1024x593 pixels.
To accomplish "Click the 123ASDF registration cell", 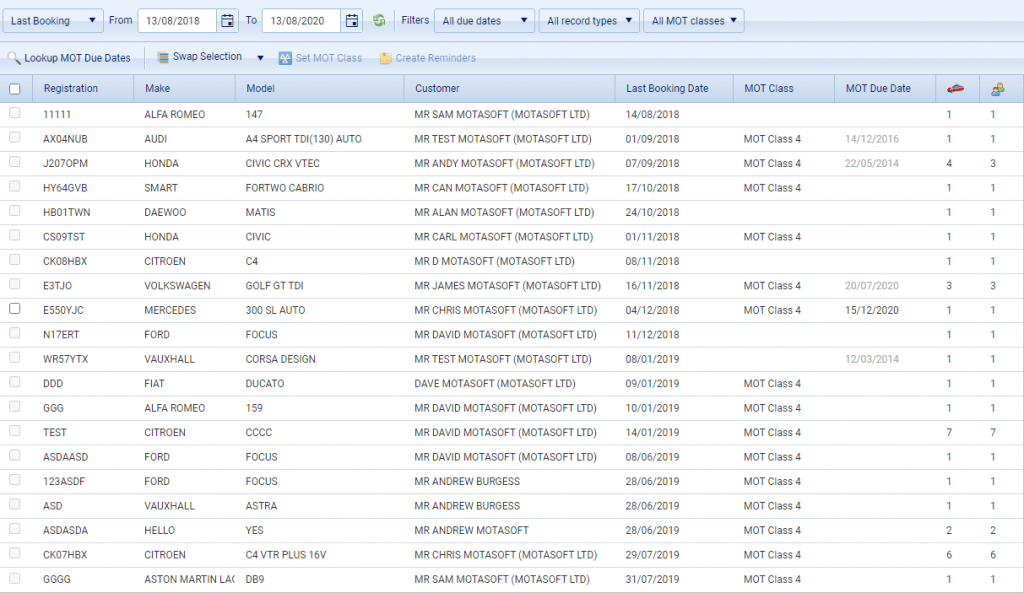I will 64,481.
